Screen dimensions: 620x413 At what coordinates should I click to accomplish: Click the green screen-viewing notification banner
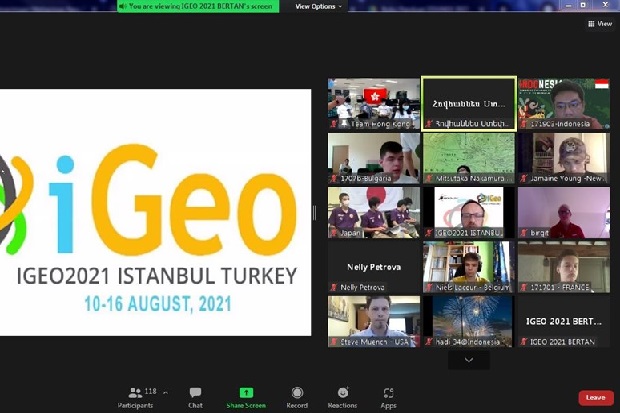click(x=198, y=6)
